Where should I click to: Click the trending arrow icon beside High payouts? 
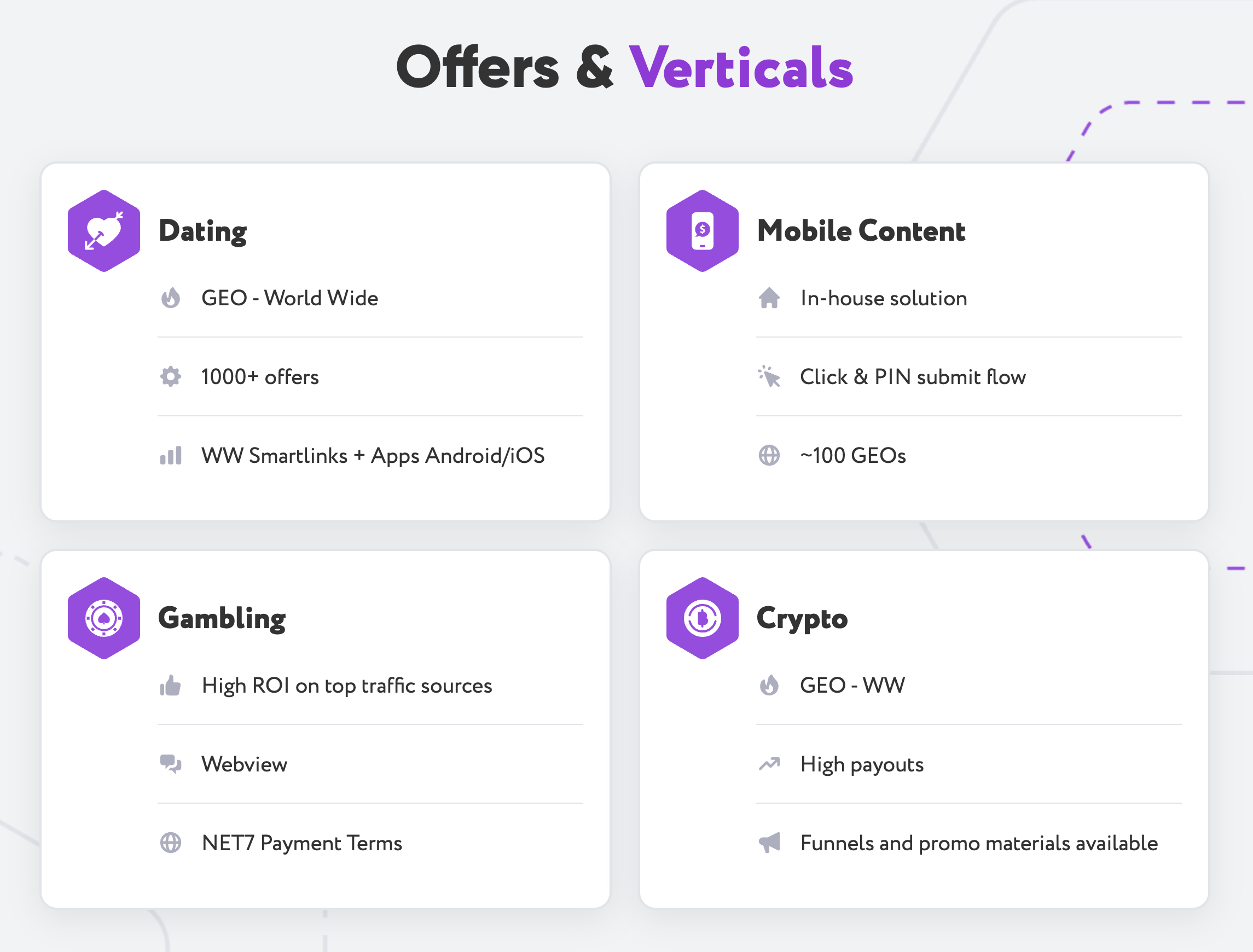769,764
